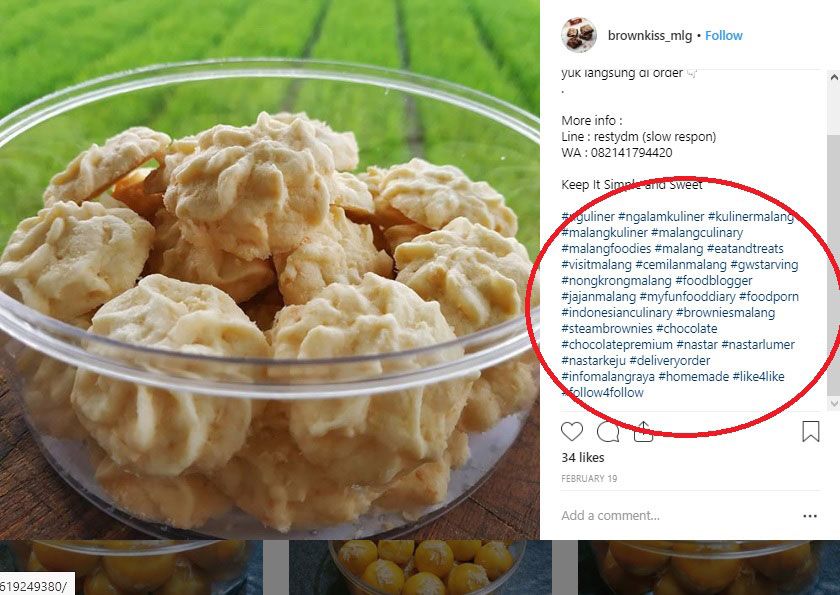View the 34 likes list

[x=583, y=458]
